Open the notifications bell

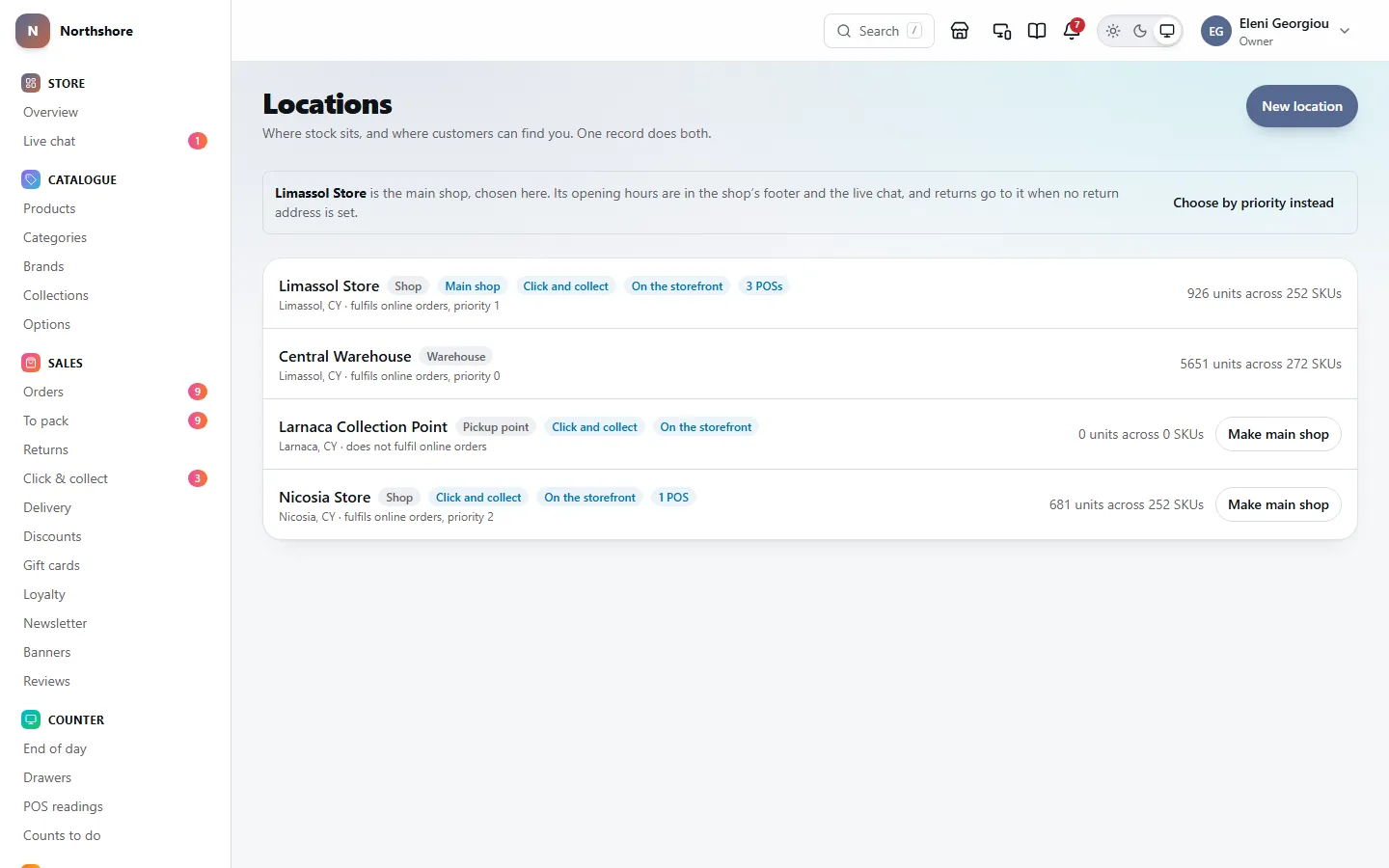[1072, 31]
